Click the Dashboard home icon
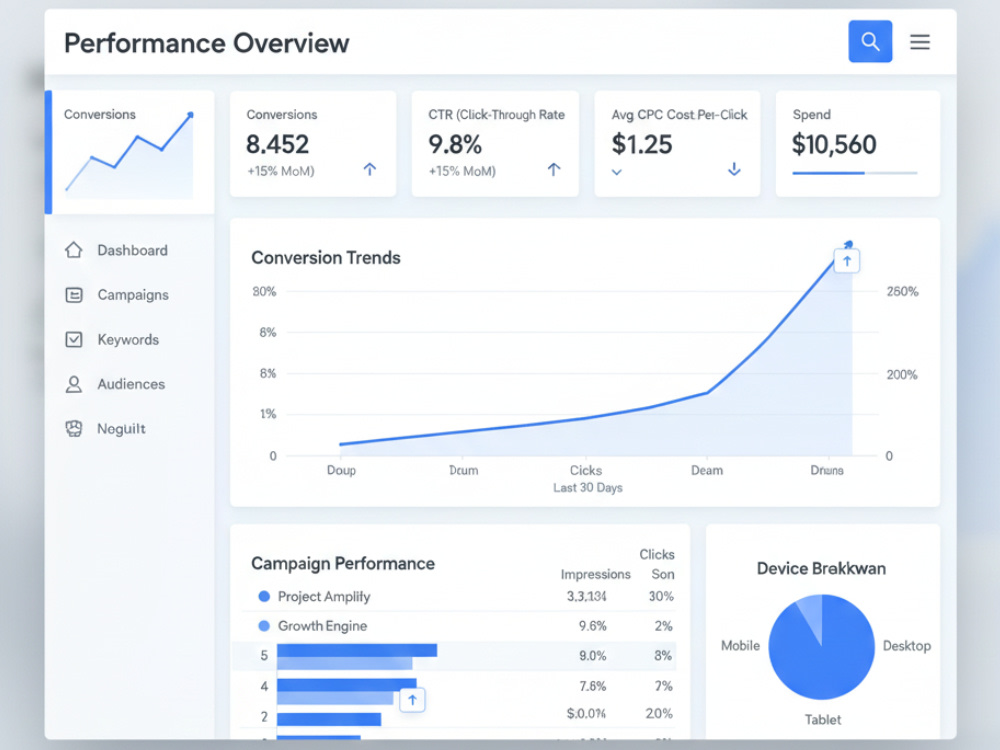1000x750 pixels. (x=74, y=250)
